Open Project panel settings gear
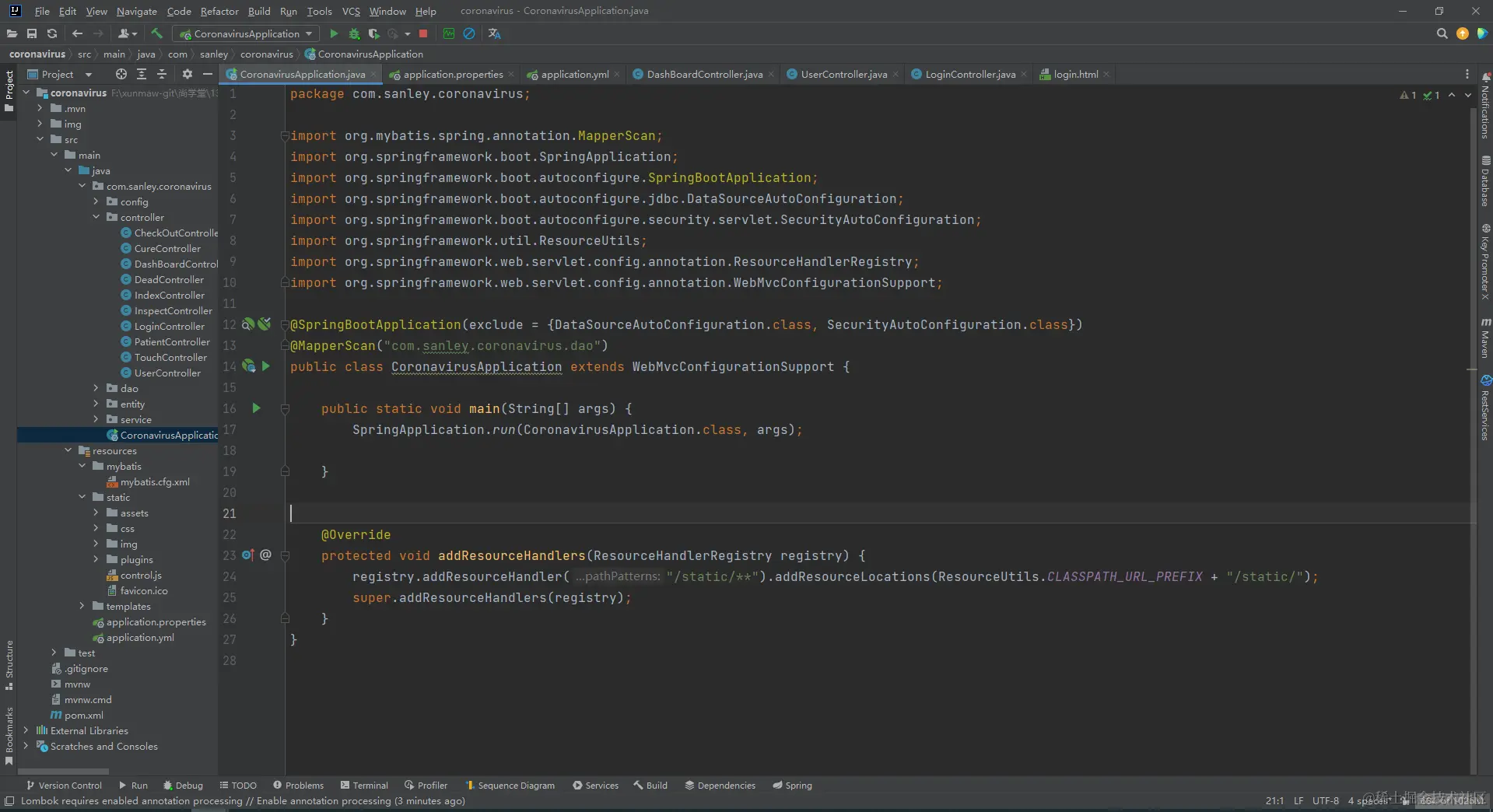 pyautogui.click(x=187, y=74)
